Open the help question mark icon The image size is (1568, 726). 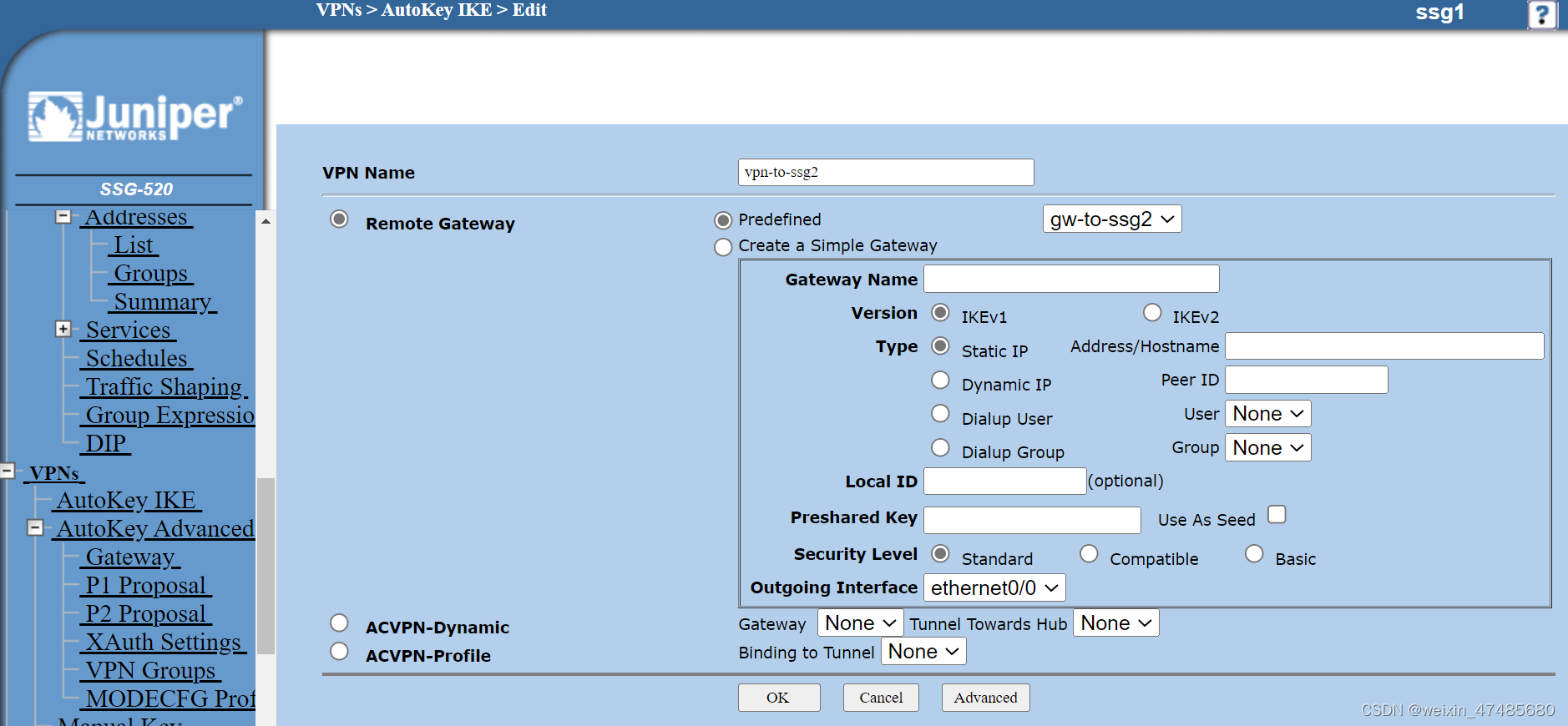1542,14
